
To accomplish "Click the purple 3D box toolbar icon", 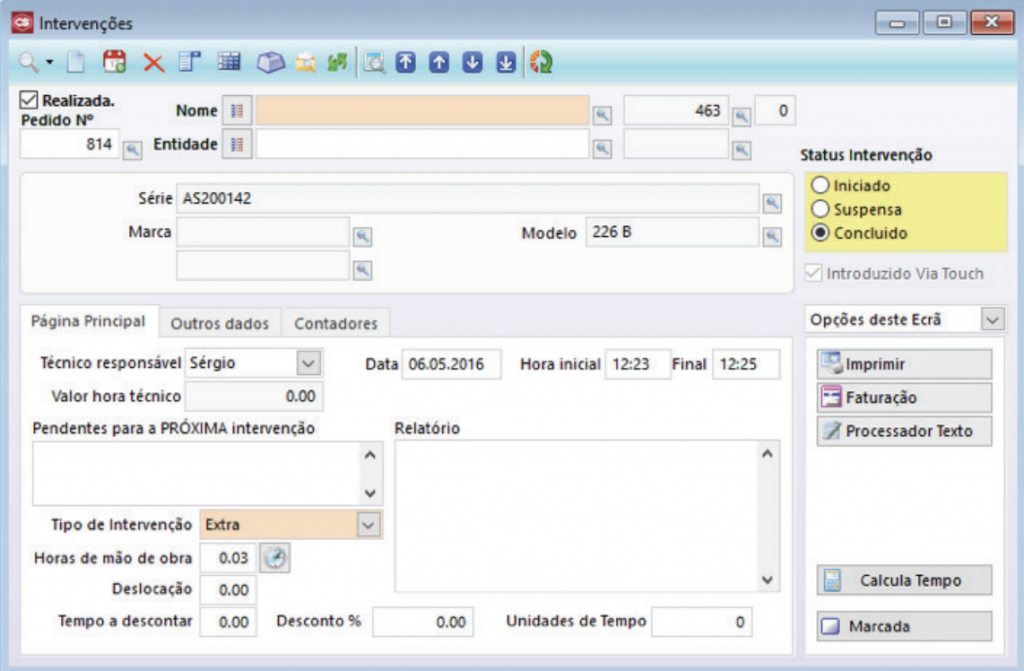I will [270, 63].
